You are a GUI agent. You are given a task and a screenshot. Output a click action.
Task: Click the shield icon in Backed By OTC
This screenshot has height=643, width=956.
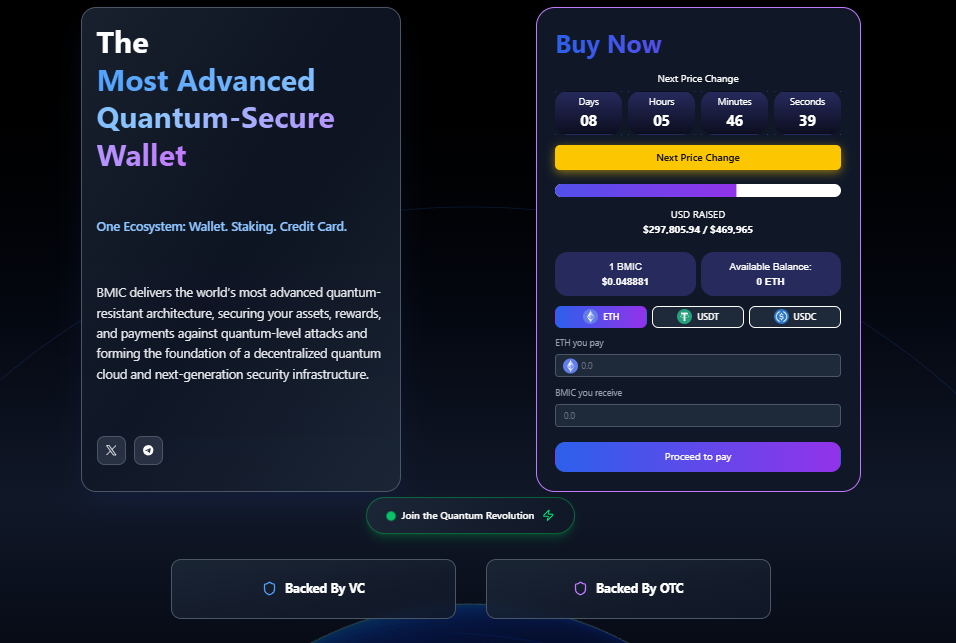coord(580,588)
